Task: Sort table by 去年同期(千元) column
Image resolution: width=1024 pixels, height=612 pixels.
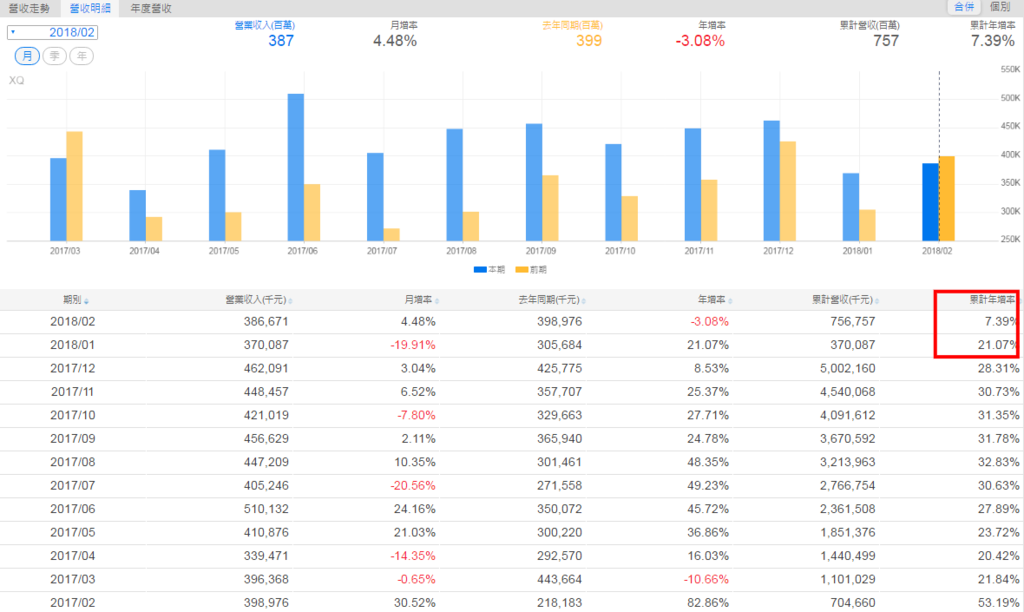Action: click(x=552, y=300)
